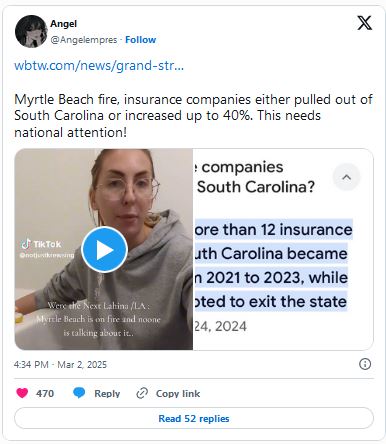Click Read 52 replies button
386x444 pixels.
click(194, 418)
